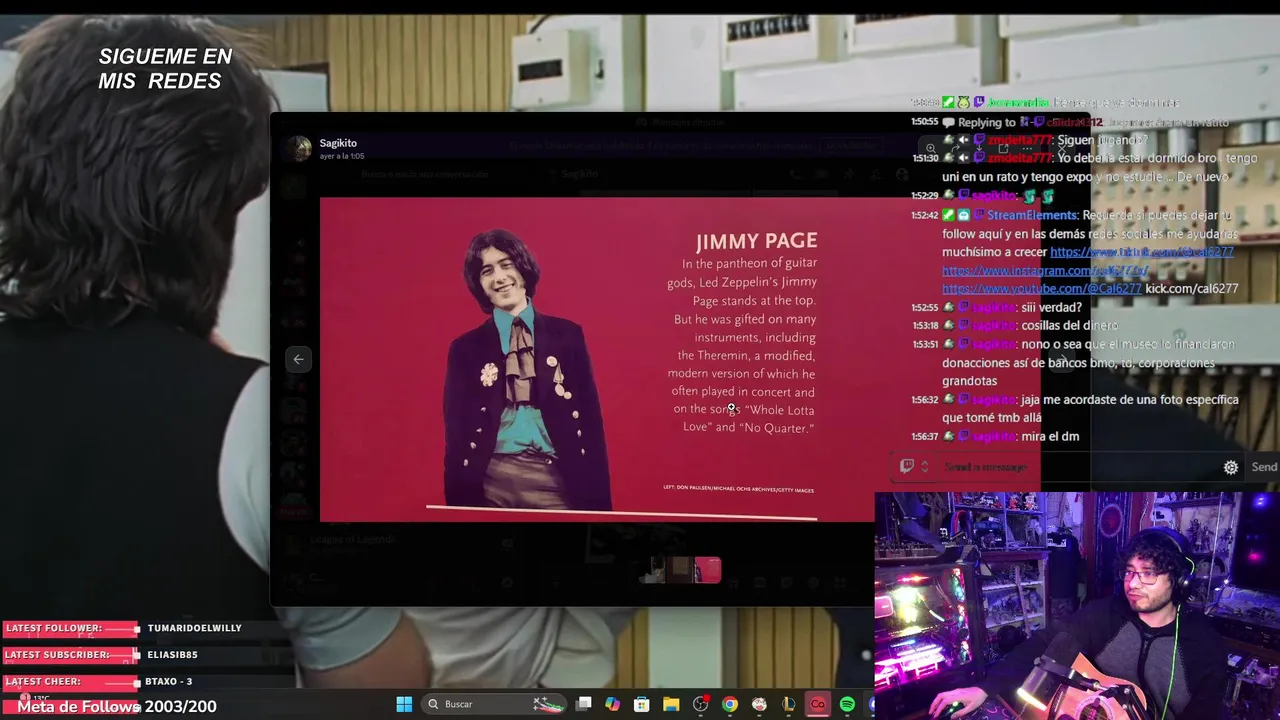Open Microsoft Store from the taskbar
This screenshot has width=1280, height=720.
[642, 704]
